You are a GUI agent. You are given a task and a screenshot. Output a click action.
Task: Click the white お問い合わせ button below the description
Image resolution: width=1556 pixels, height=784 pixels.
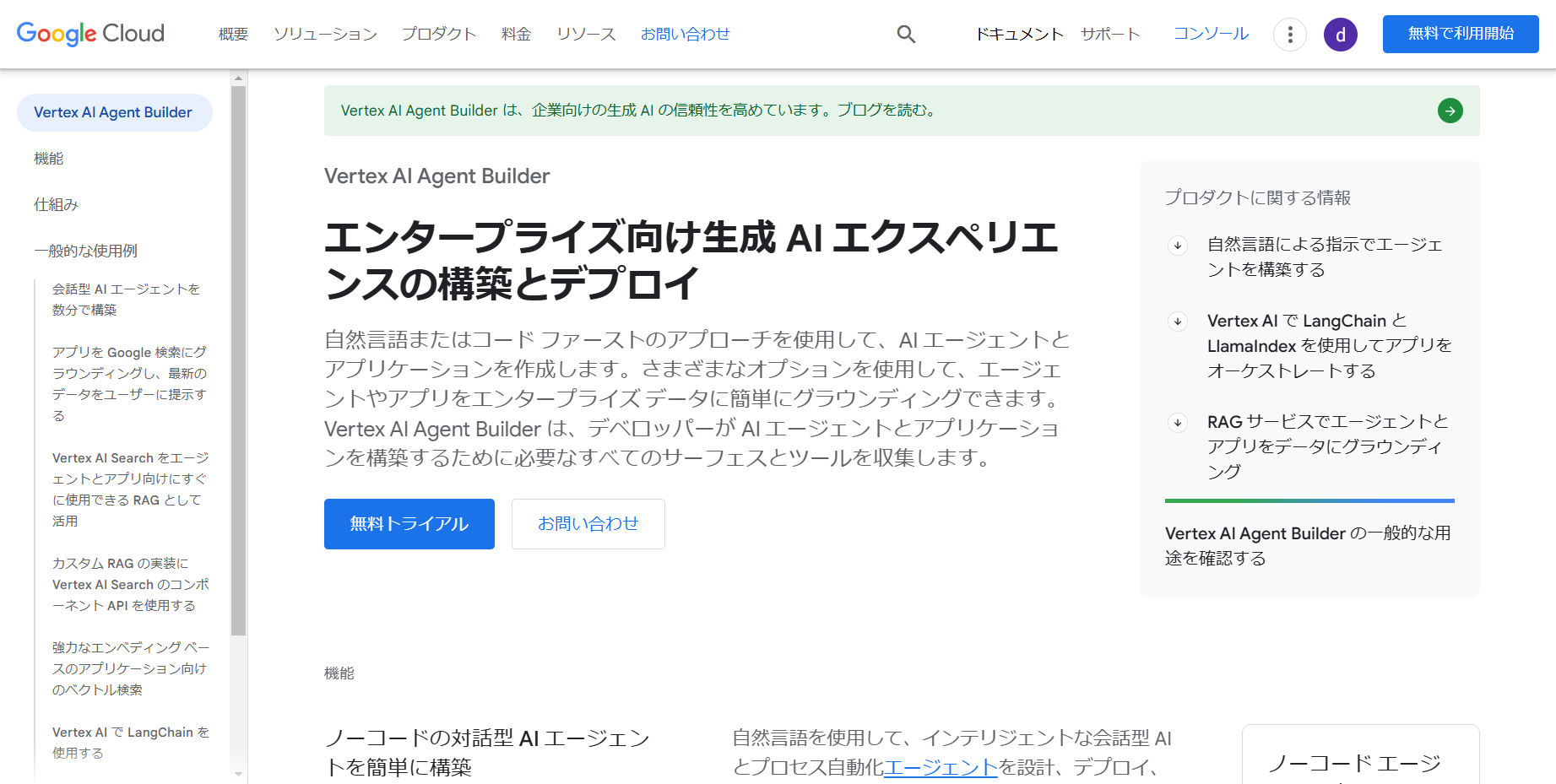[588, 524]
